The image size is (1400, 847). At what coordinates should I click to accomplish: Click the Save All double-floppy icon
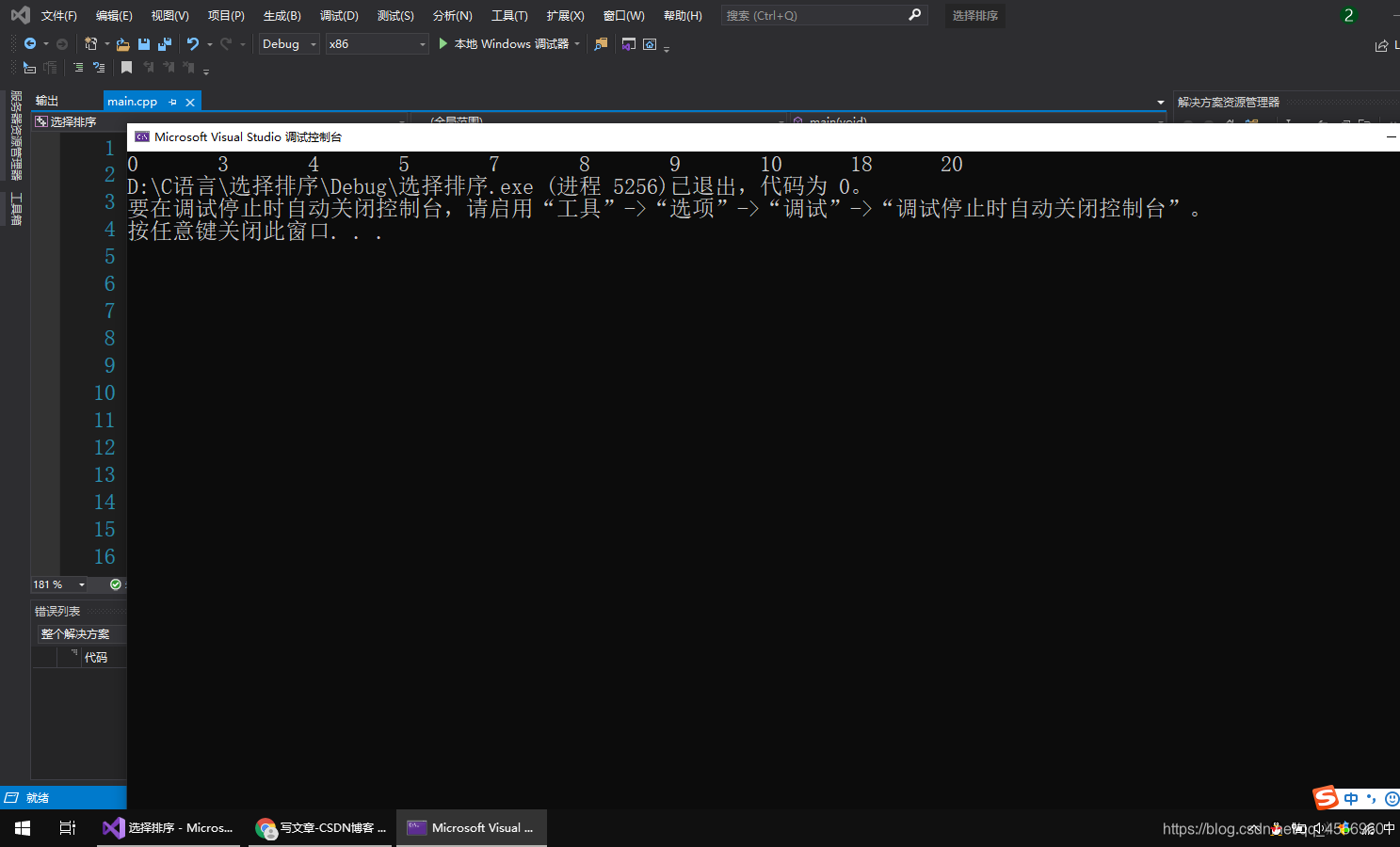point(165,44)
